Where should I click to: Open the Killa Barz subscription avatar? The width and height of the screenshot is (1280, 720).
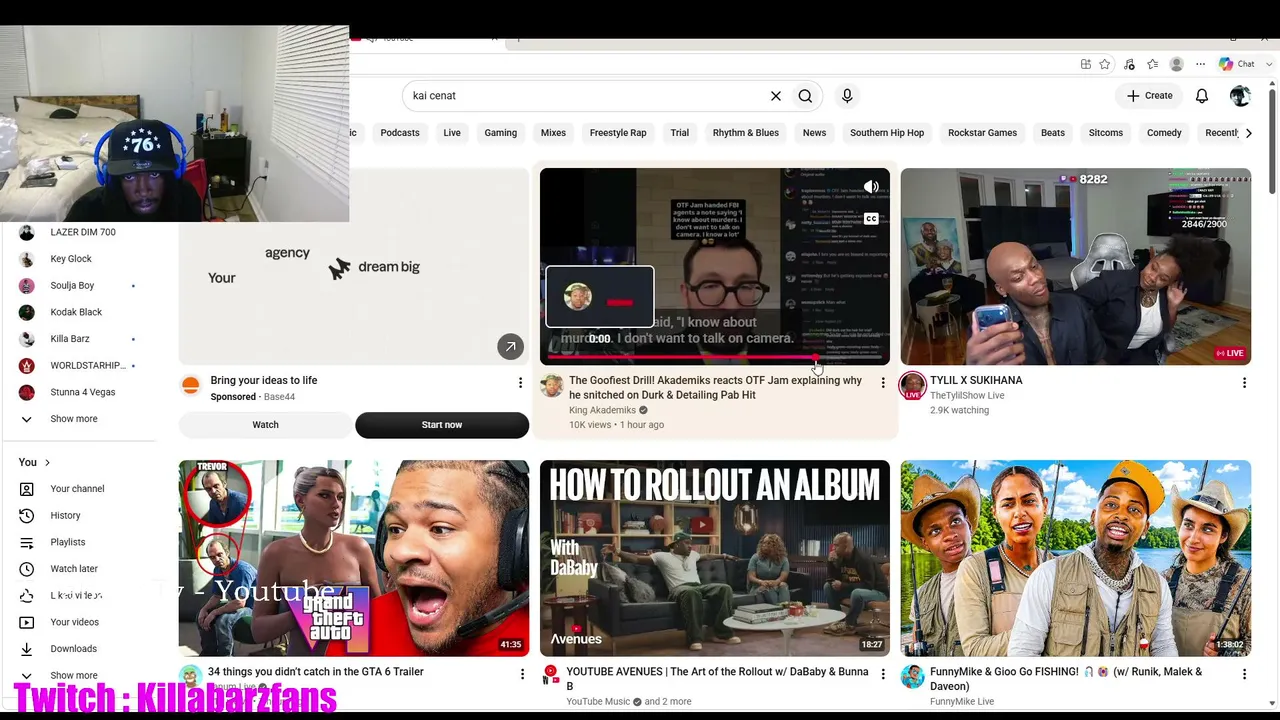click(27, 339)
